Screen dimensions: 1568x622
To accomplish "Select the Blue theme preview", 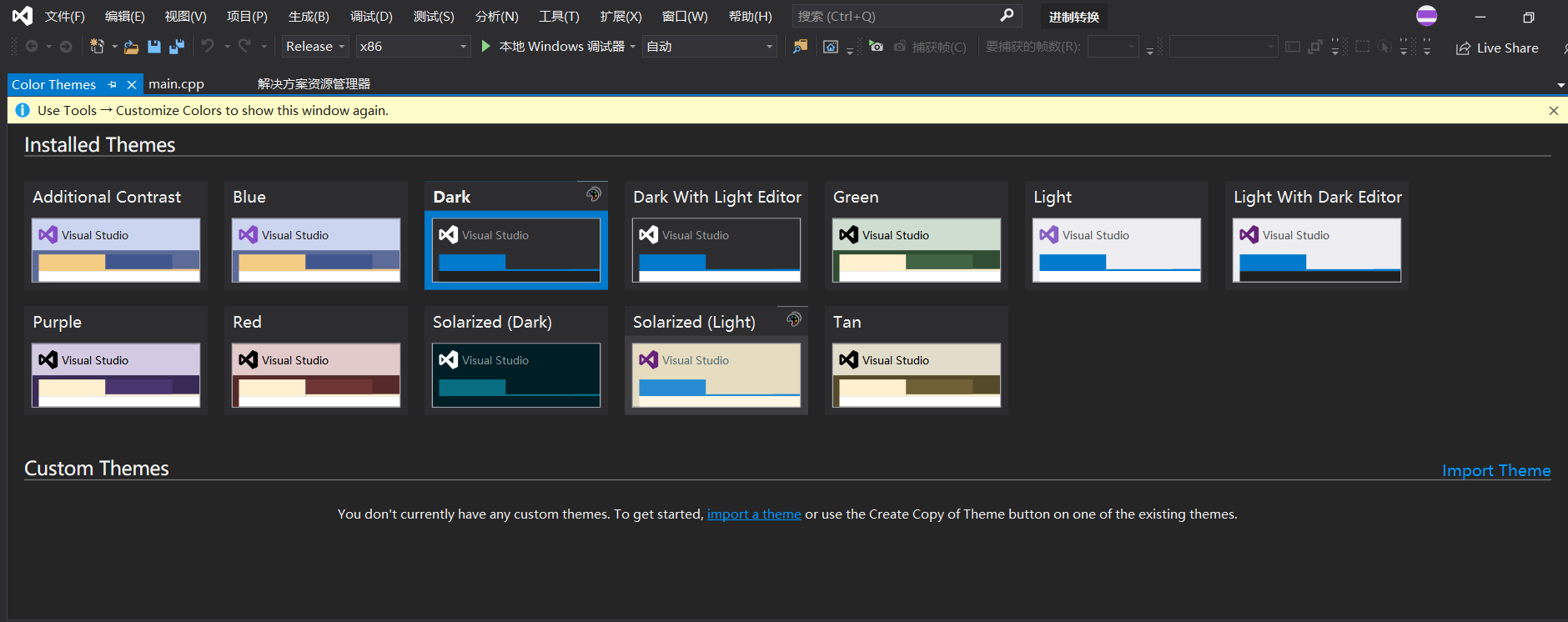I will pos(316,250).
